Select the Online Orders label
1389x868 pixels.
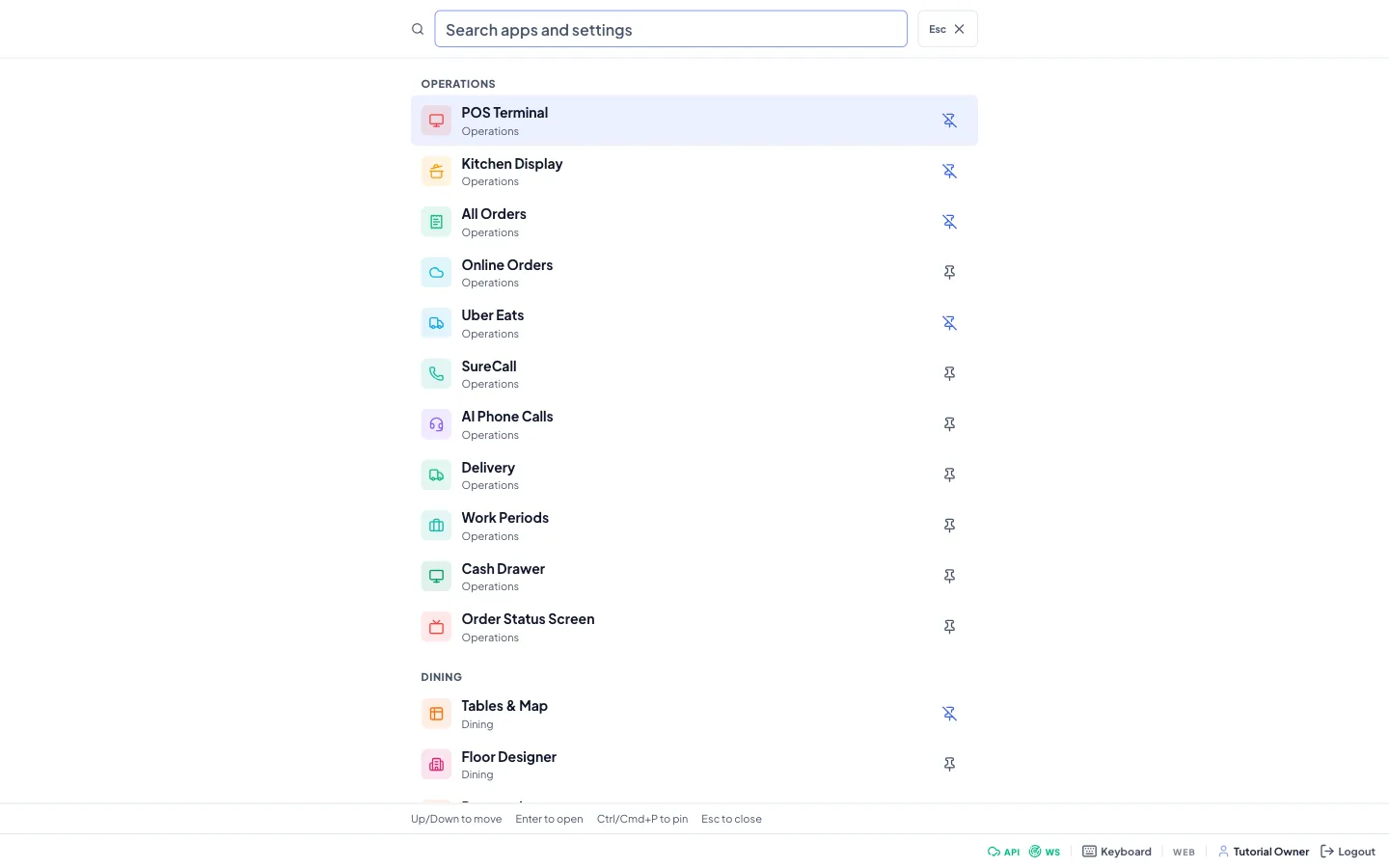[x=506, y=265]
